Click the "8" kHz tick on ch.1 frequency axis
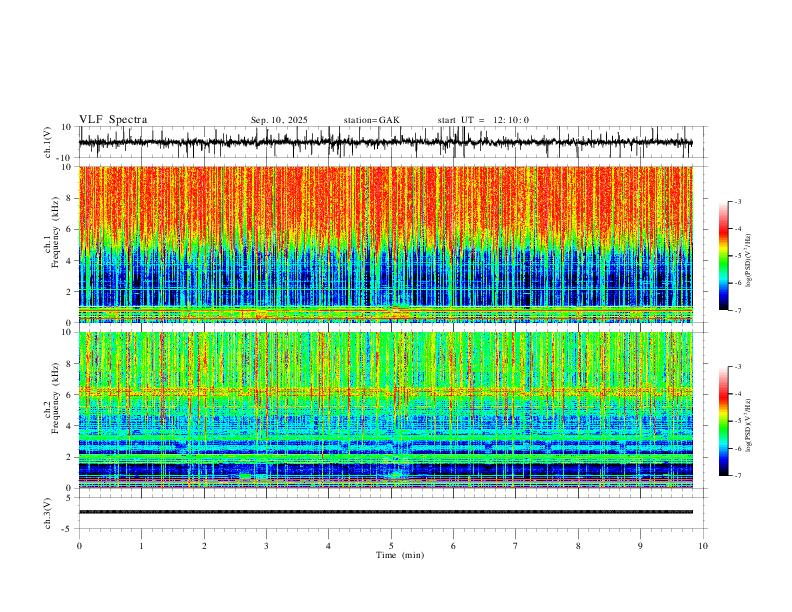792x612 pixels. pyautogui.click(x=70, y=198)
